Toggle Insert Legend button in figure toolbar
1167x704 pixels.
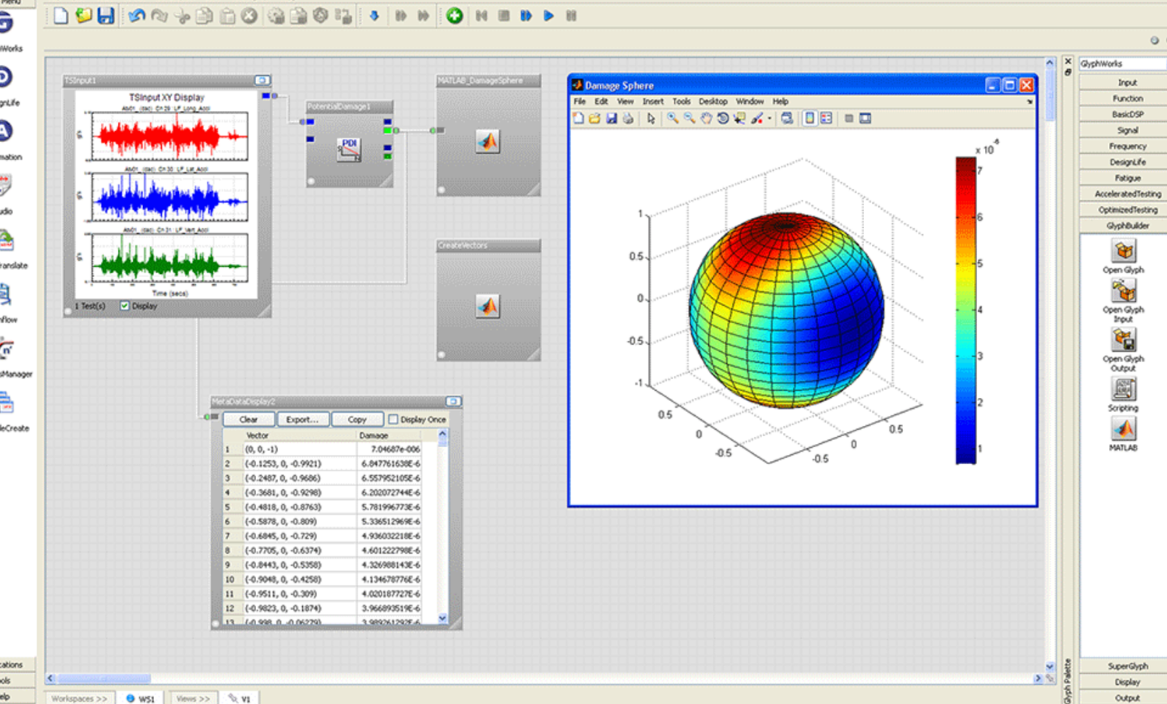pyautogui.click(x=826, y=118)
